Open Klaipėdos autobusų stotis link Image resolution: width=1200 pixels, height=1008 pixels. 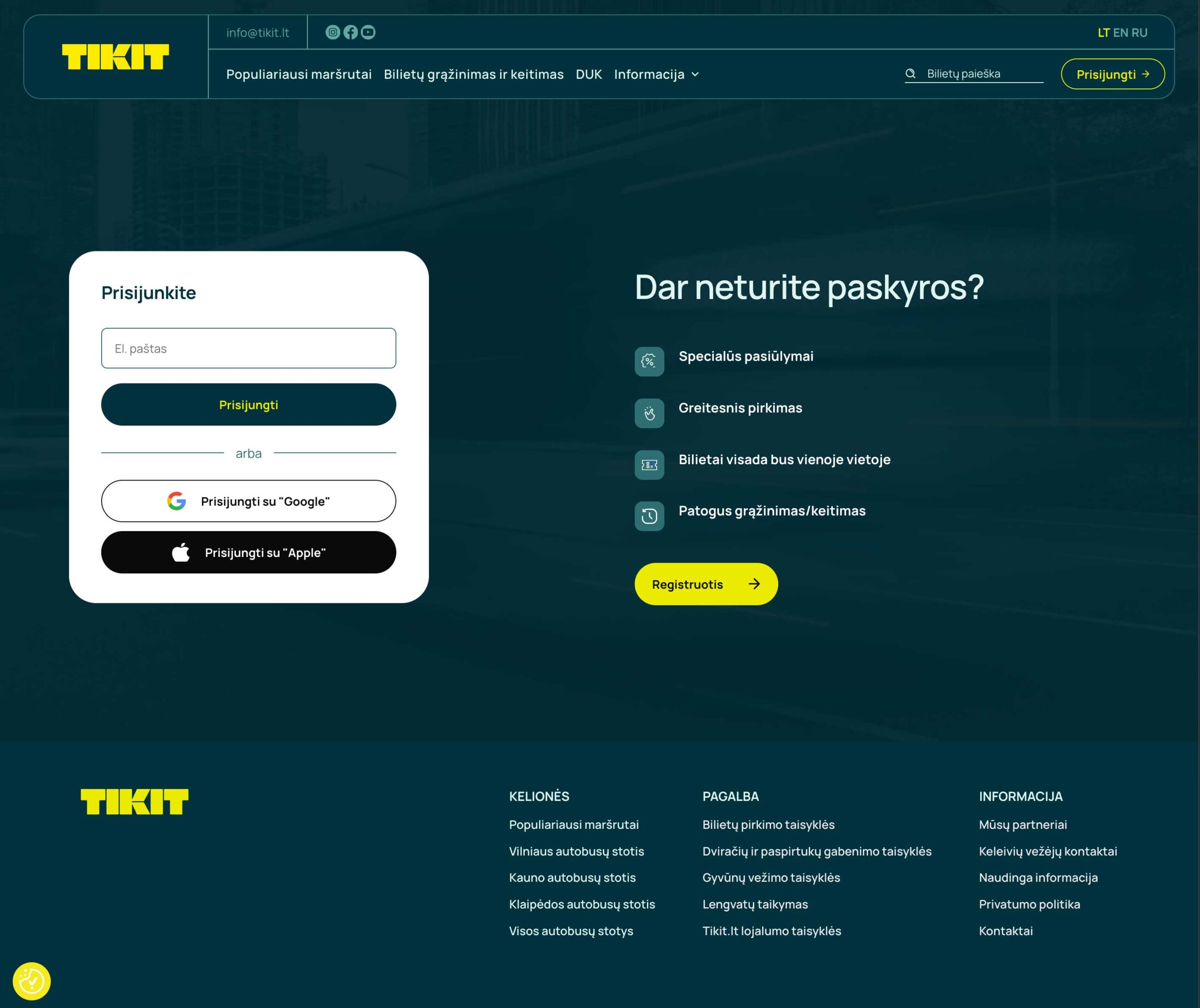click(582, 904)
